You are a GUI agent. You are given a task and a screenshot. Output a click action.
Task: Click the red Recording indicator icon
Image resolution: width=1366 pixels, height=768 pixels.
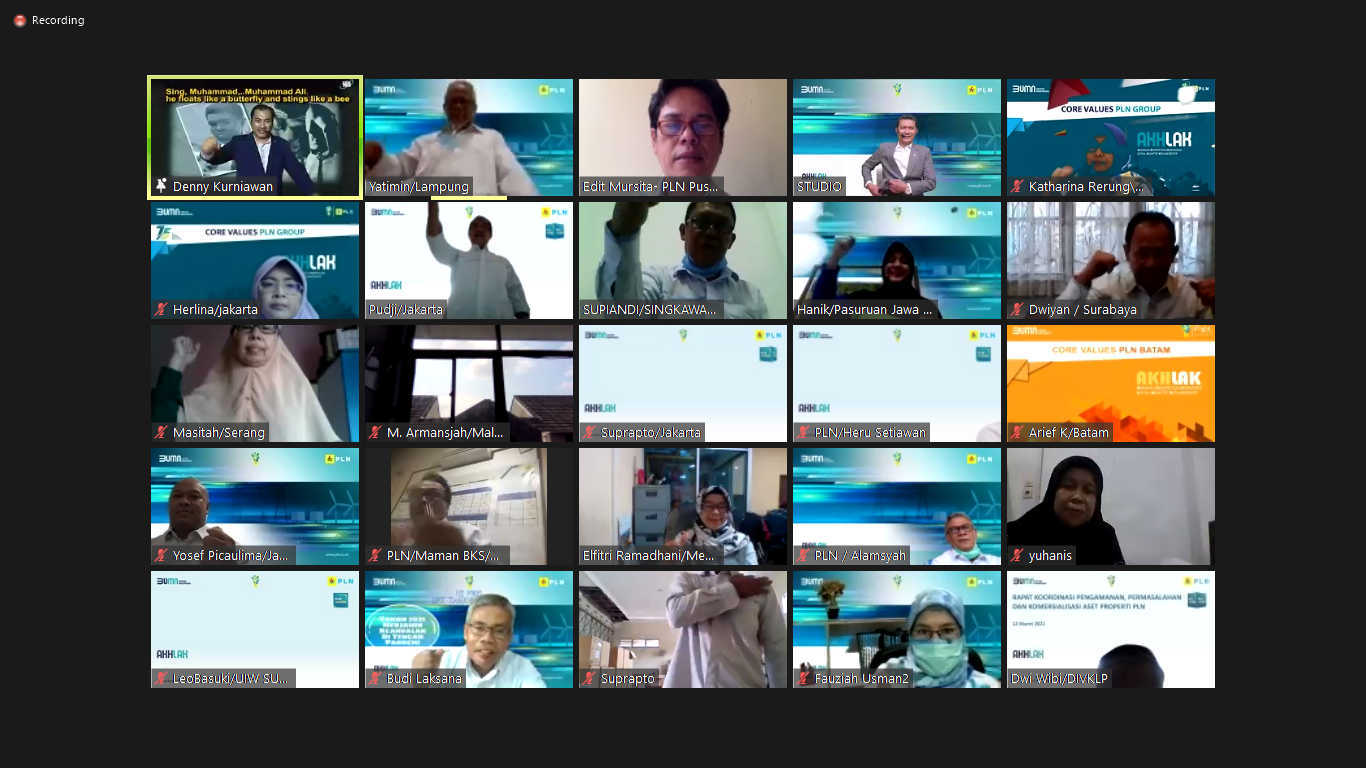click(x=20, y=21)
